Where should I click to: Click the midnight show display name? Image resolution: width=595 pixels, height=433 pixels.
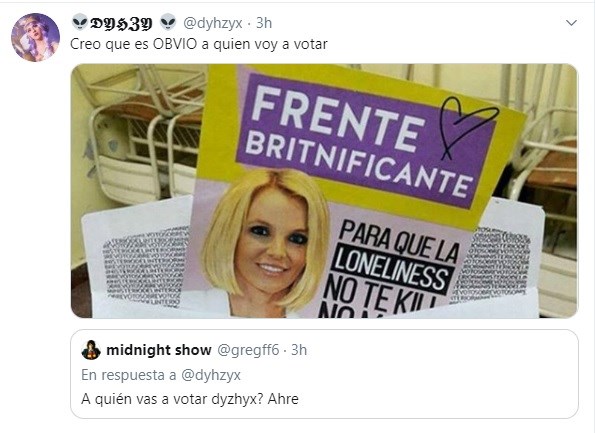(x=159, y=350)
